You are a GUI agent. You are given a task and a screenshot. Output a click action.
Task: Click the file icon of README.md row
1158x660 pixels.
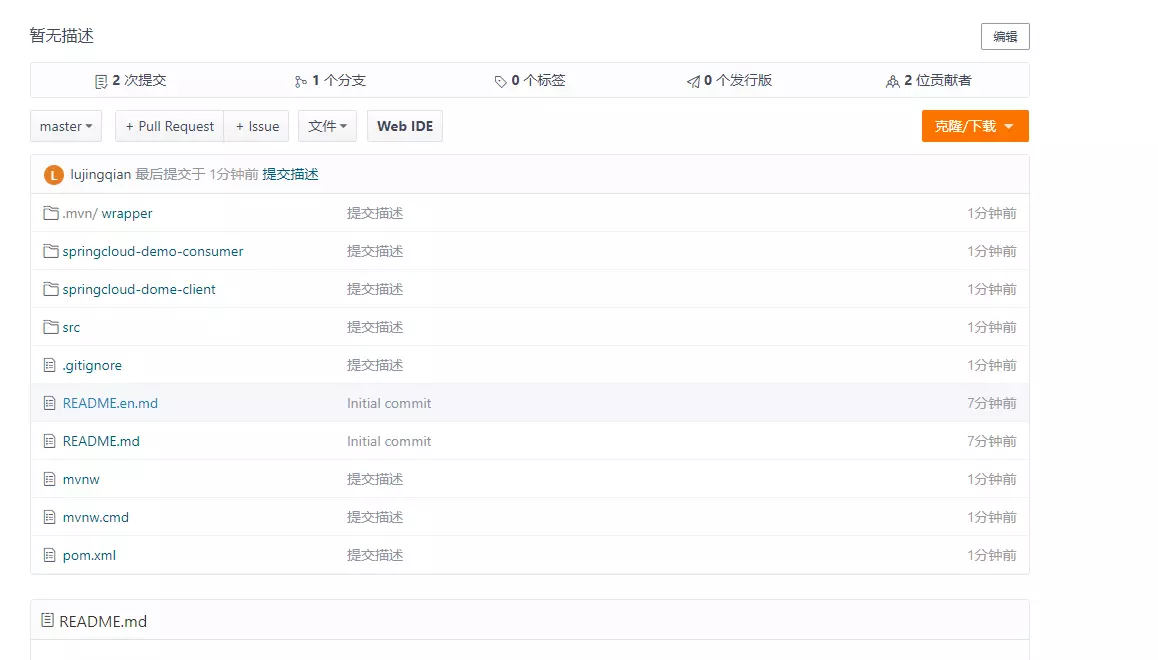click(49, 441)
